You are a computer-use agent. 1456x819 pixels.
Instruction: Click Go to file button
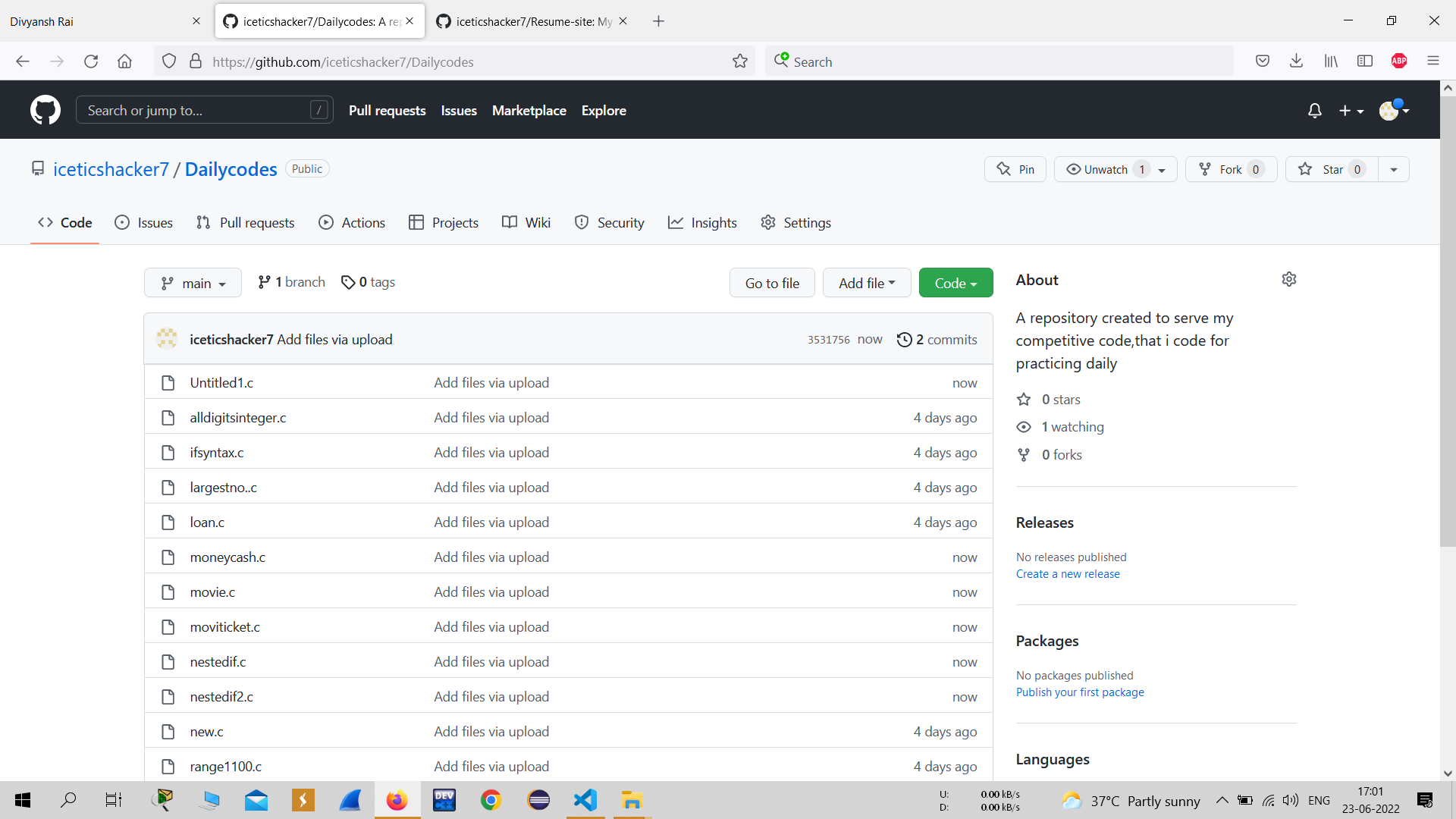(772, 283)
